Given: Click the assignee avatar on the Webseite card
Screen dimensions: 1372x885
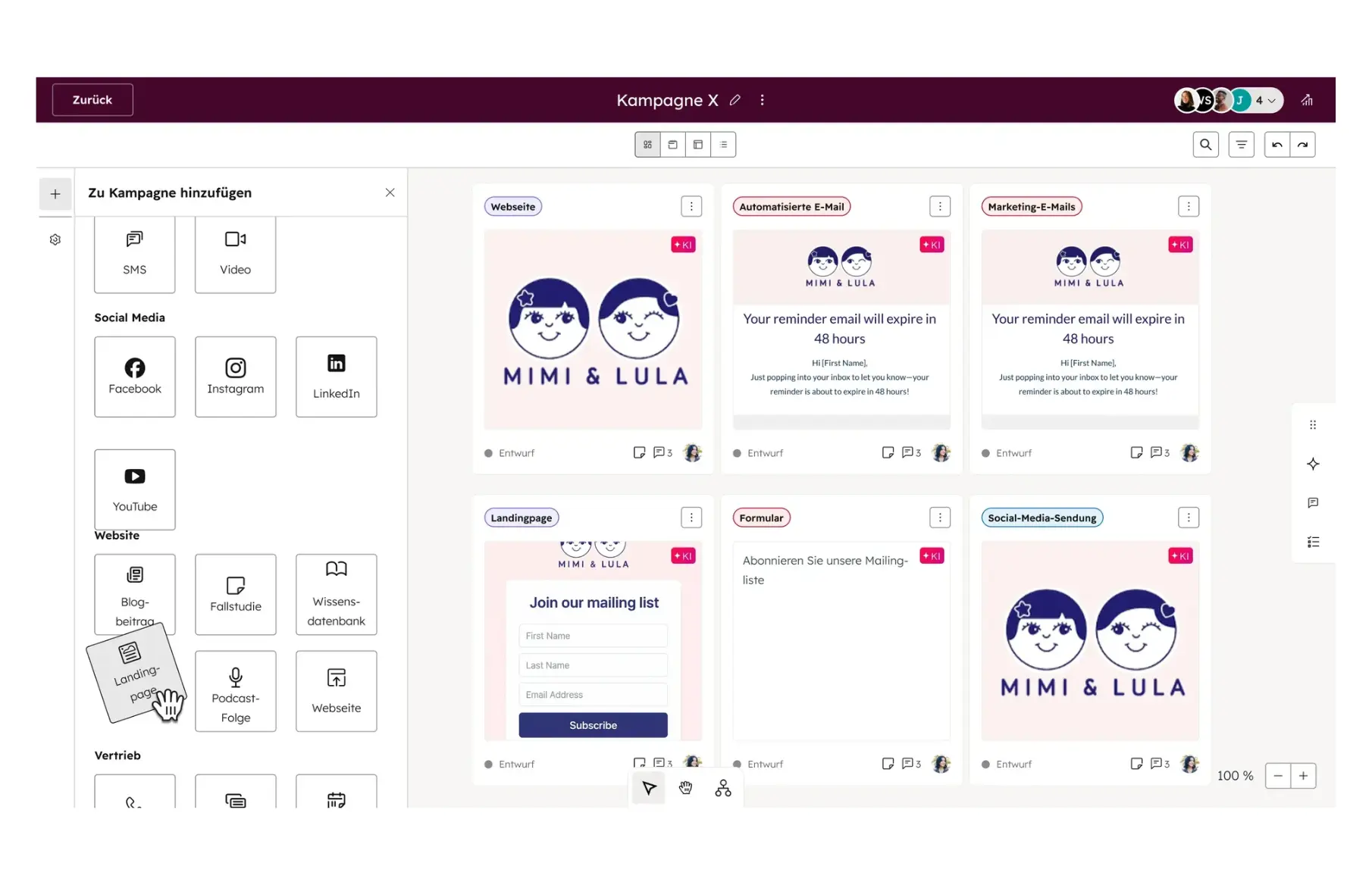Looking at the screenshot, I should point(692,452).
